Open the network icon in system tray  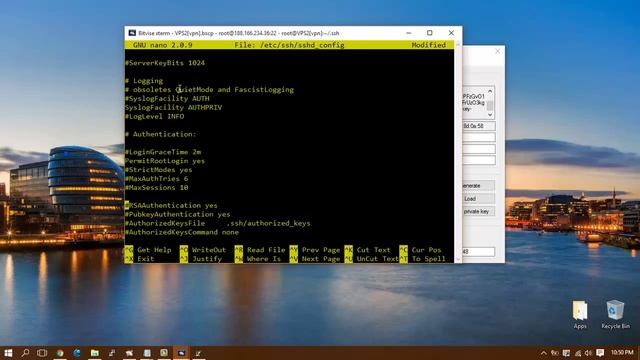click(x=578, y=353)
